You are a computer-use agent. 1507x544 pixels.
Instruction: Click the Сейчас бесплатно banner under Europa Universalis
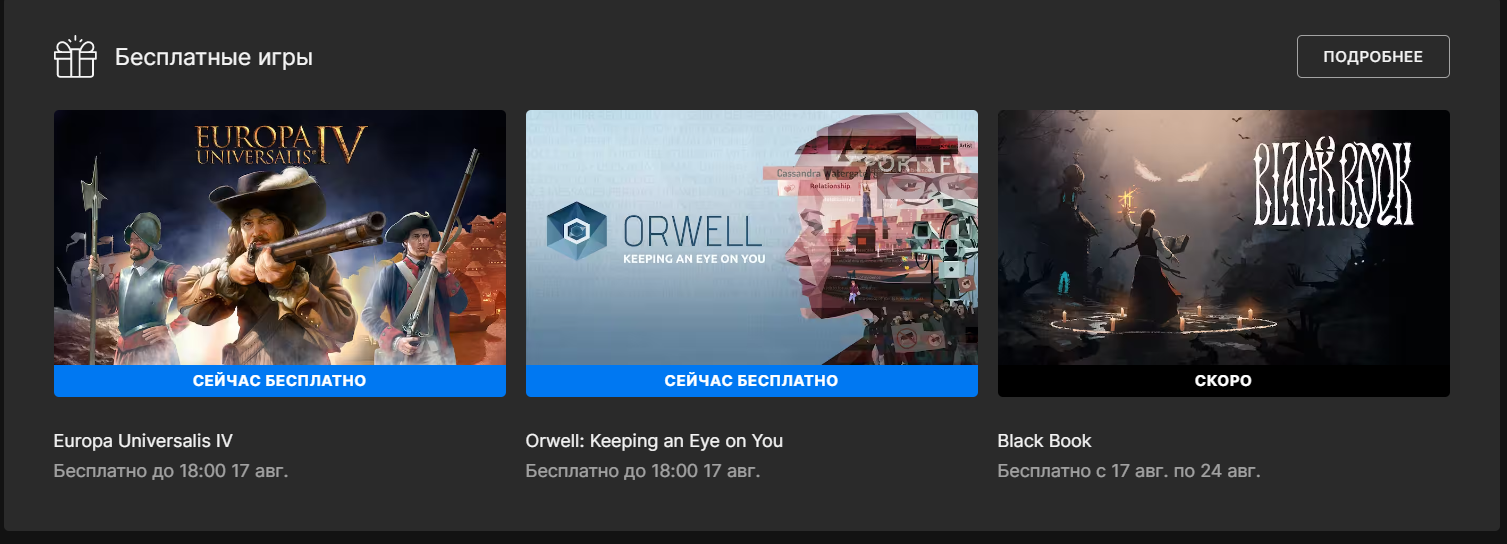[x=280, y=381]
